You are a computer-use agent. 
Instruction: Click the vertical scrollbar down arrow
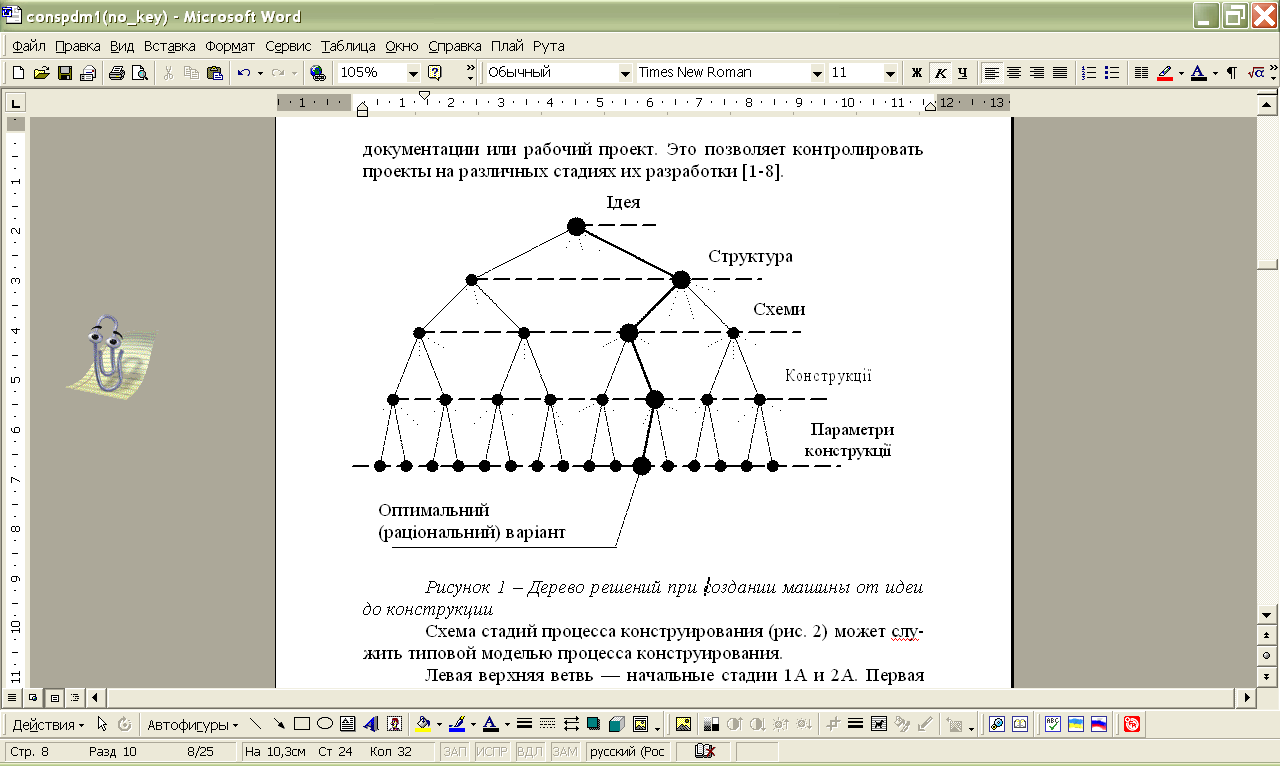(1268, 615)
